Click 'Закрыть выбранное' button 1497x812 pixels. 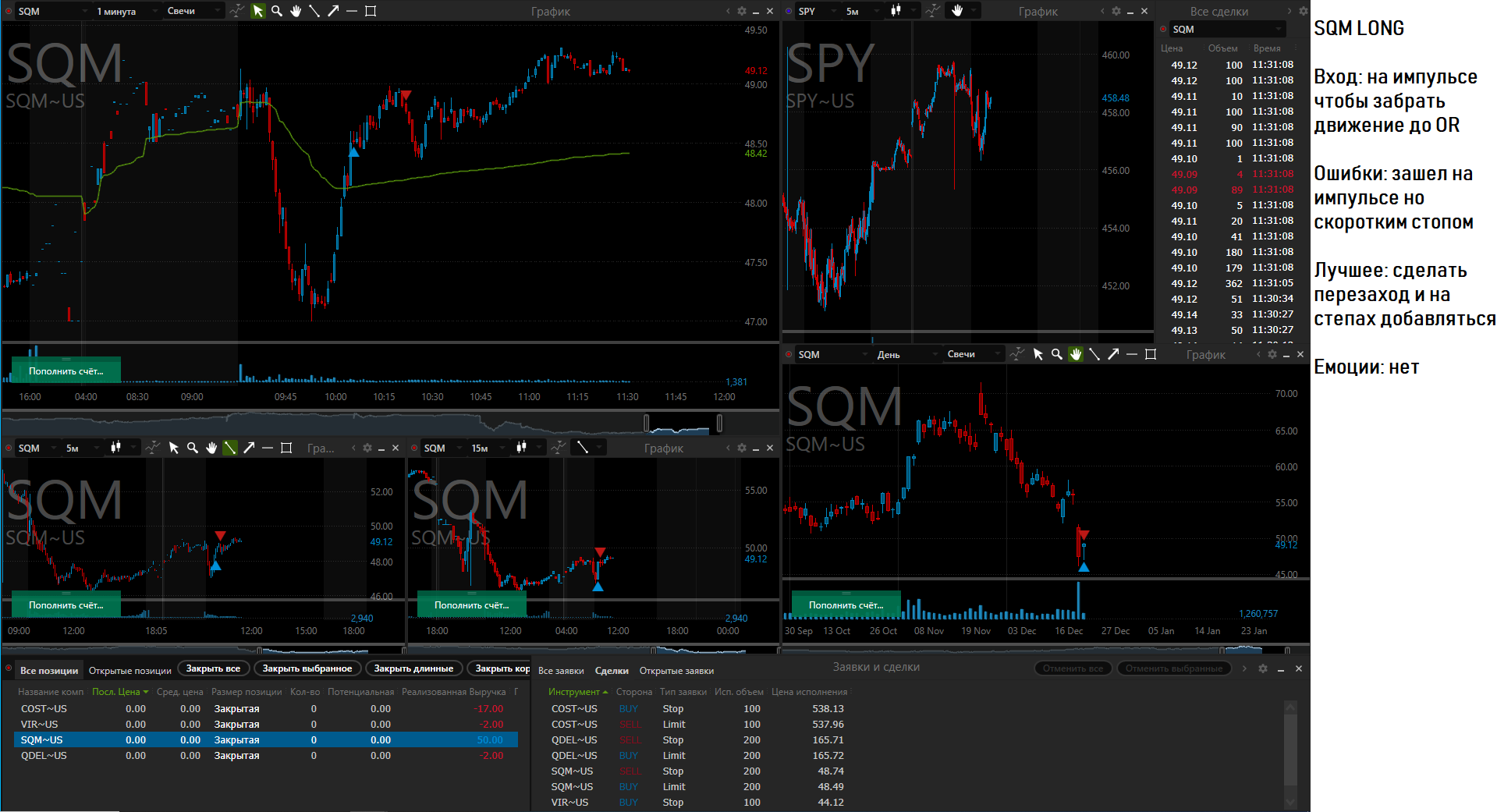click(x=307, y=668)
